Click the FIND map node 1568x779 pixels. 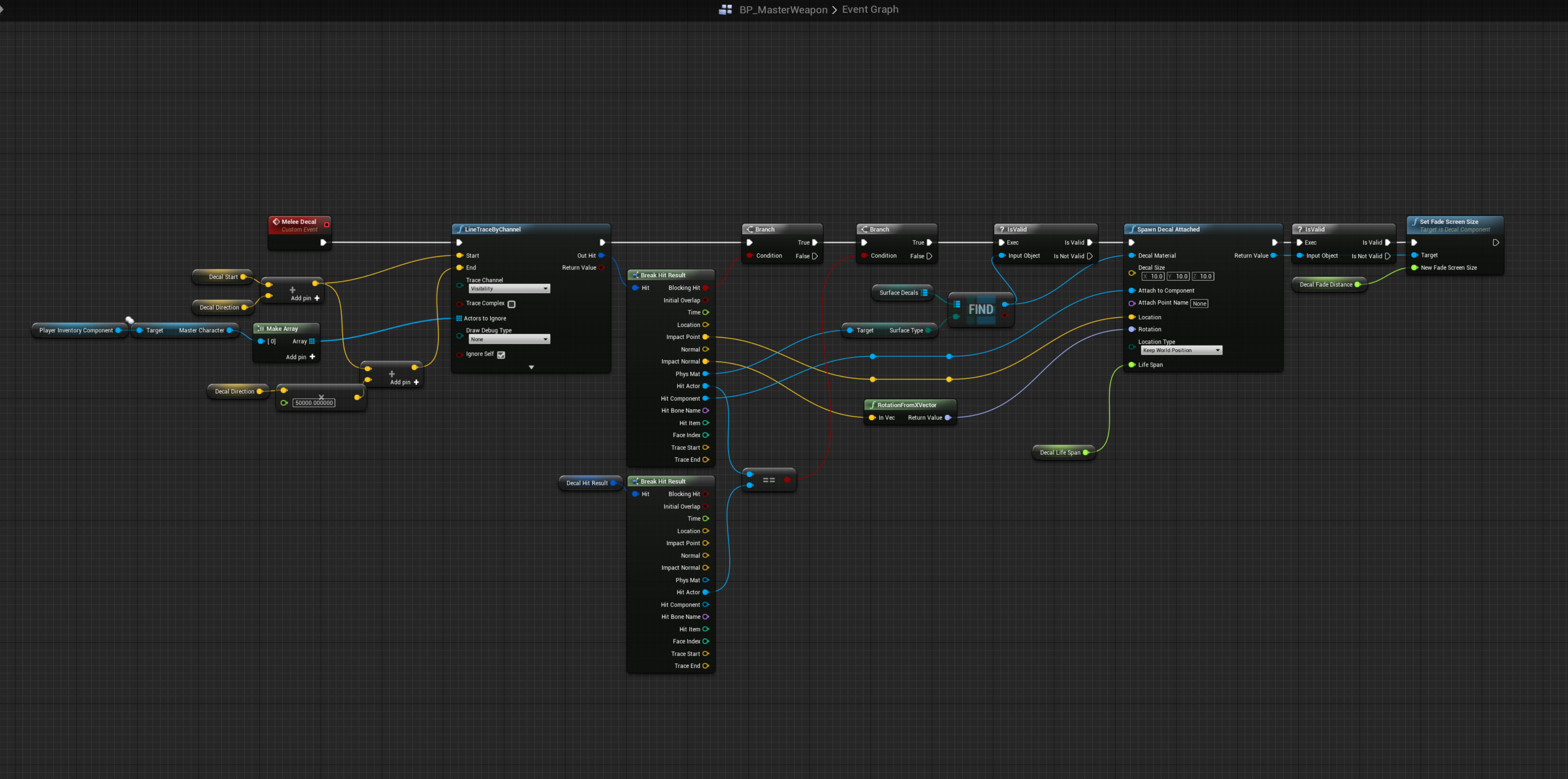click(x=980, y=309)
